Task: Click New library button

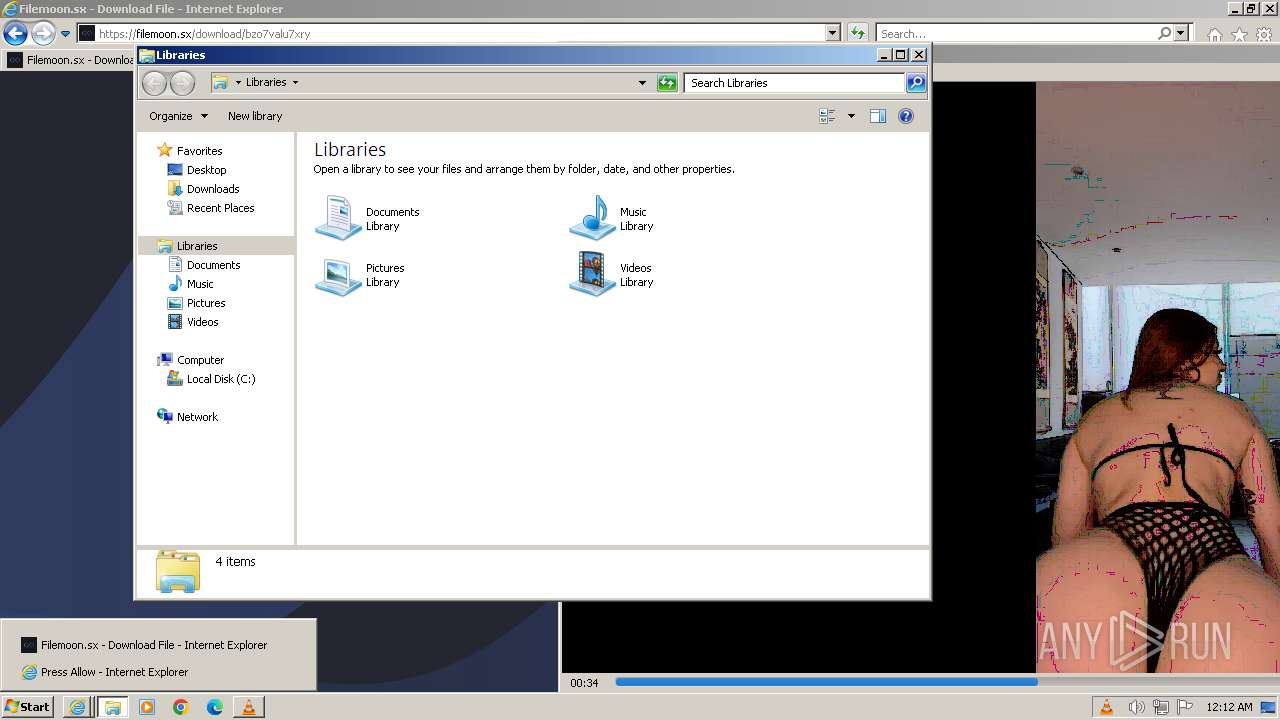Action: pos(255,116)
